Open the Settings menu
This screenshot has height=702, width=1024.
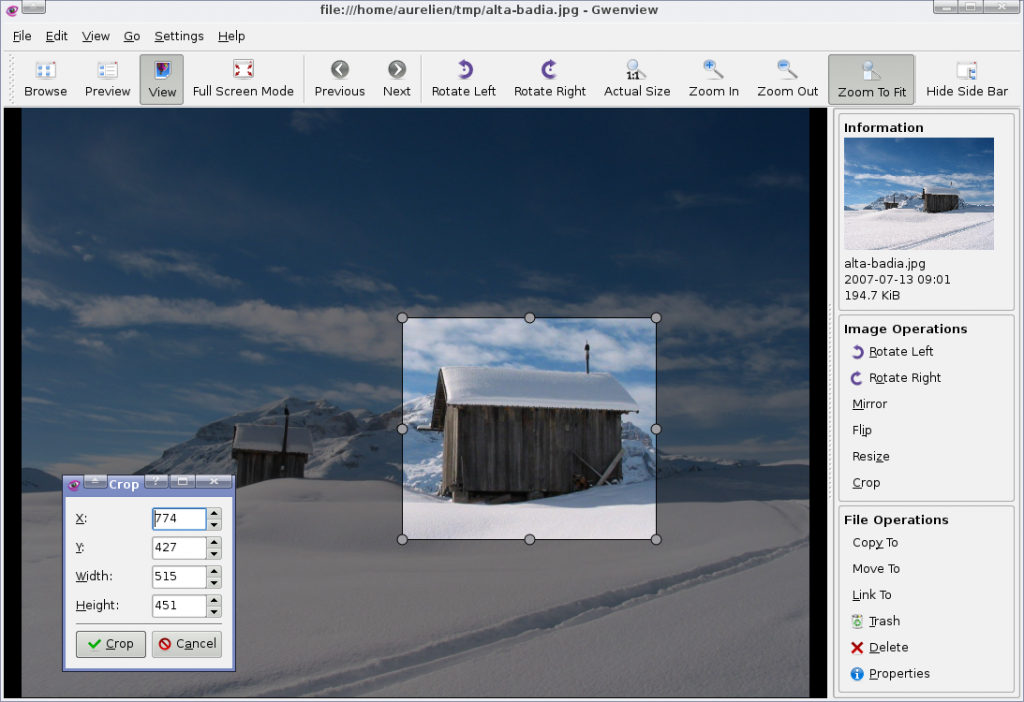[x=179, y=36]
